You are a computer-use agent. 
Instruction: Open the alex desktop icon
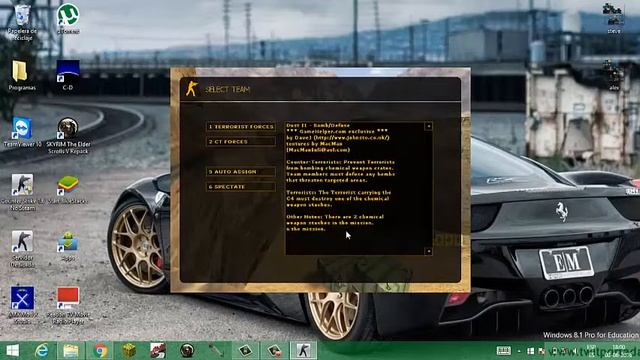click(613, 75)
